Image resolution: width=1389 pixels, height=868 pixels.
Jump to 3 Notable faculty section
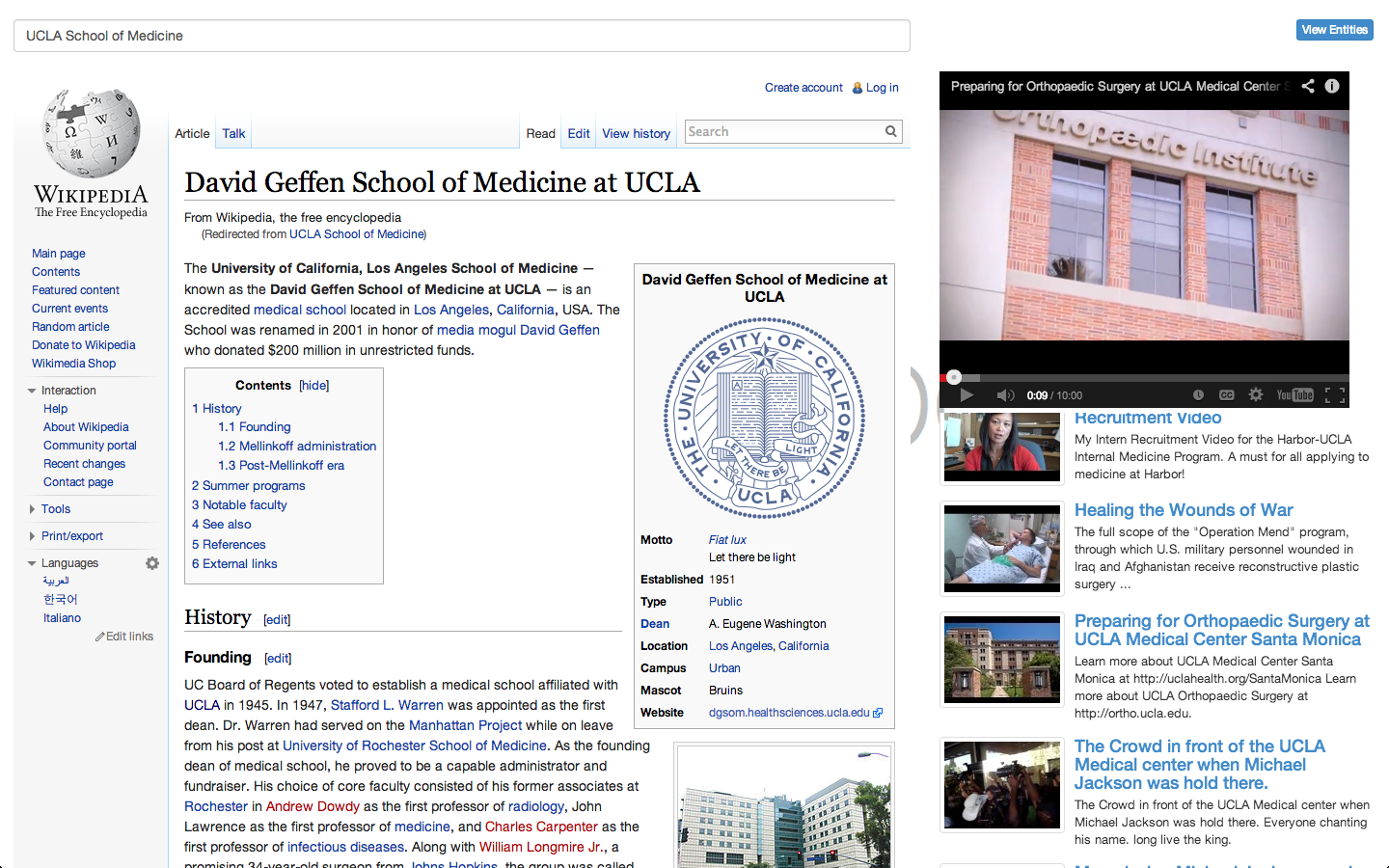[x=239, y=505]
